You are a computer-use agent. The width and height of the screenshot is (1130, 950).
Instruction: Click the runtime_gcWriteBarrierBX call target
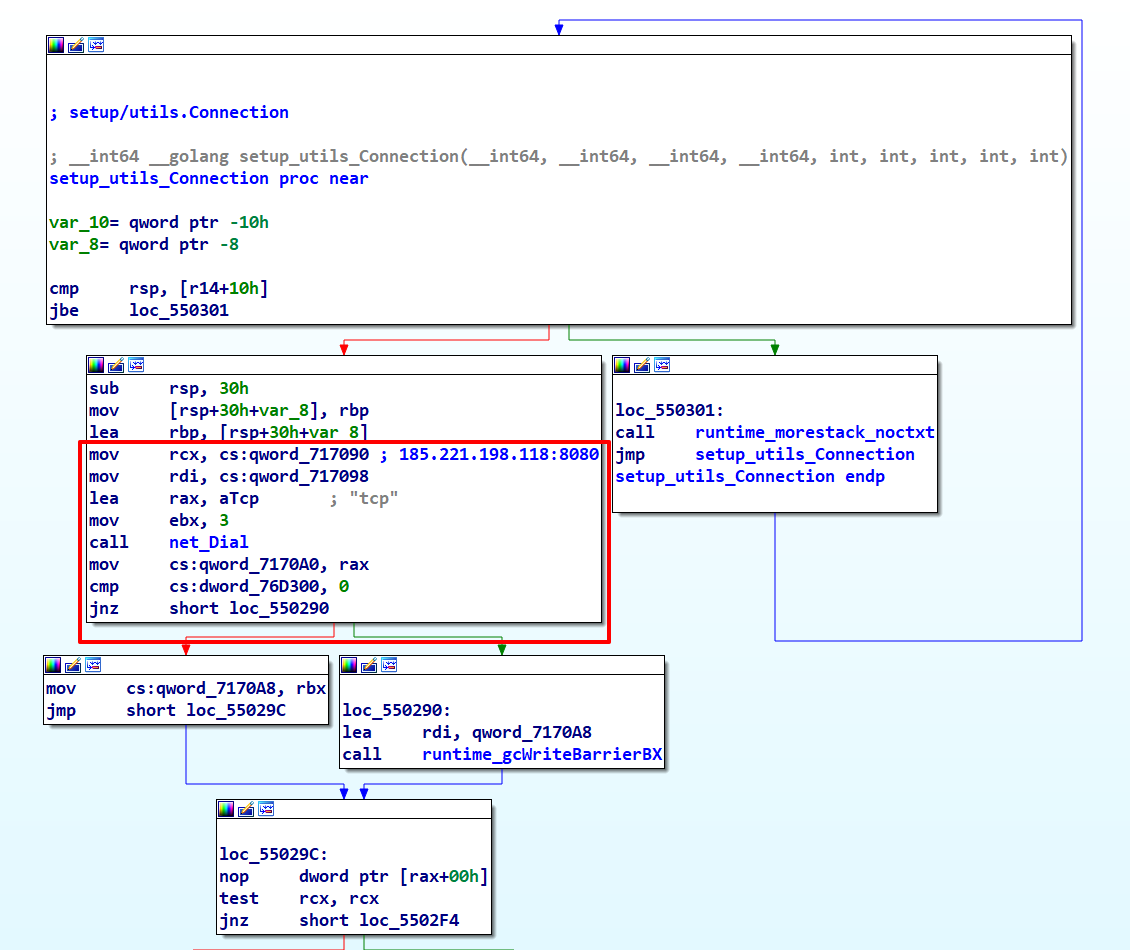click(541, 754)
